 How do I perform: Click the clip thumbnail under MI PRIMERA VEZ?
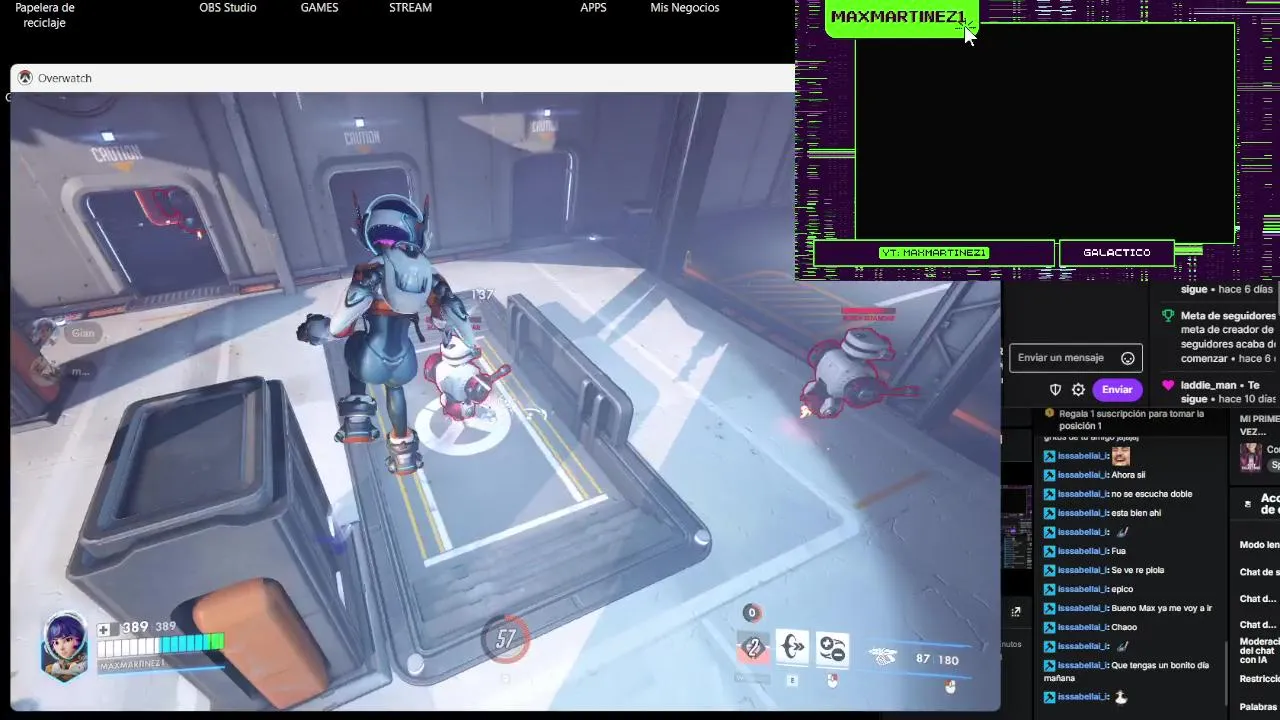(x=1251, y=457)
